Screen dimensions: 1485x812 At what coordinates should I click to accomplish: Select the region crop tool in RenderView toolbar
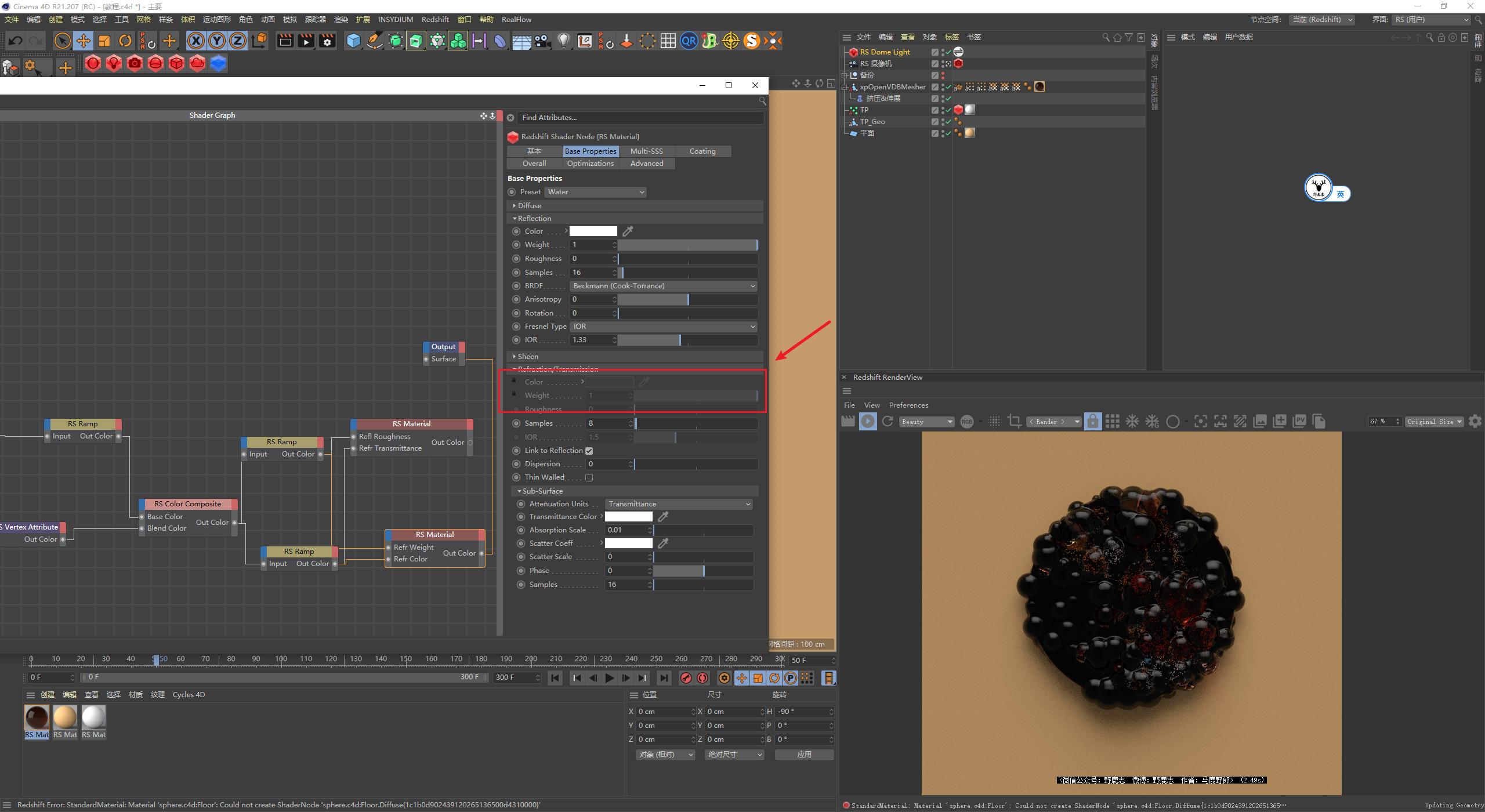(1015, 421)
